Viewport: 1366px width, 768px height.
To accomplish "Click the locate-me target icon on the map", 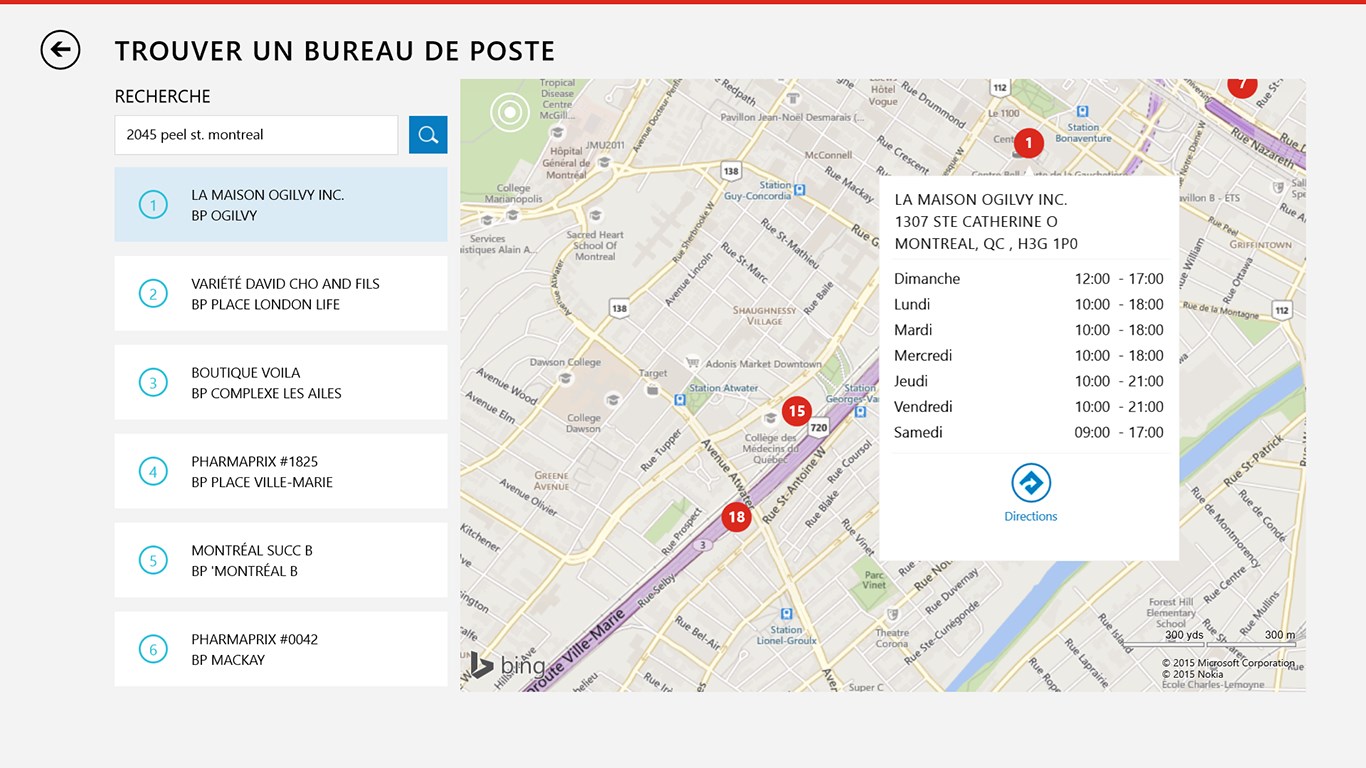I will coord(510,112).
